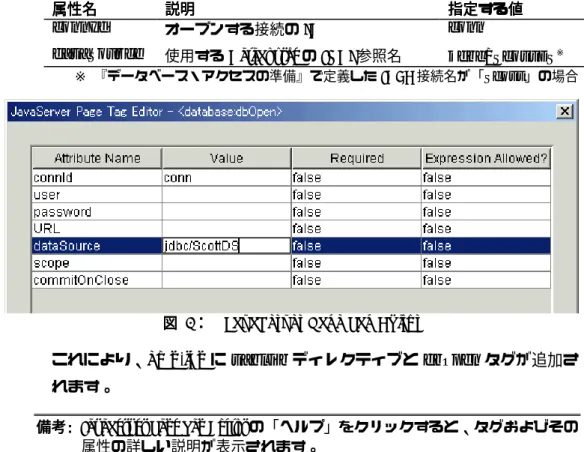Click the Value cell for URL
This screenshot has height=452, width=584.
pyautogui.click(x=226, y=229)
